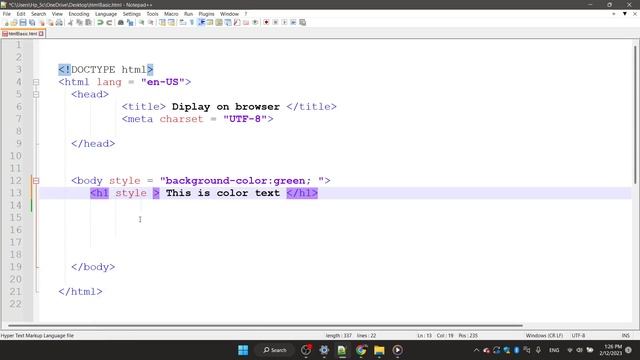Screen dimensions: 640x360
Task: Save the recorded macro icon
Action: [x=302, y=22]
